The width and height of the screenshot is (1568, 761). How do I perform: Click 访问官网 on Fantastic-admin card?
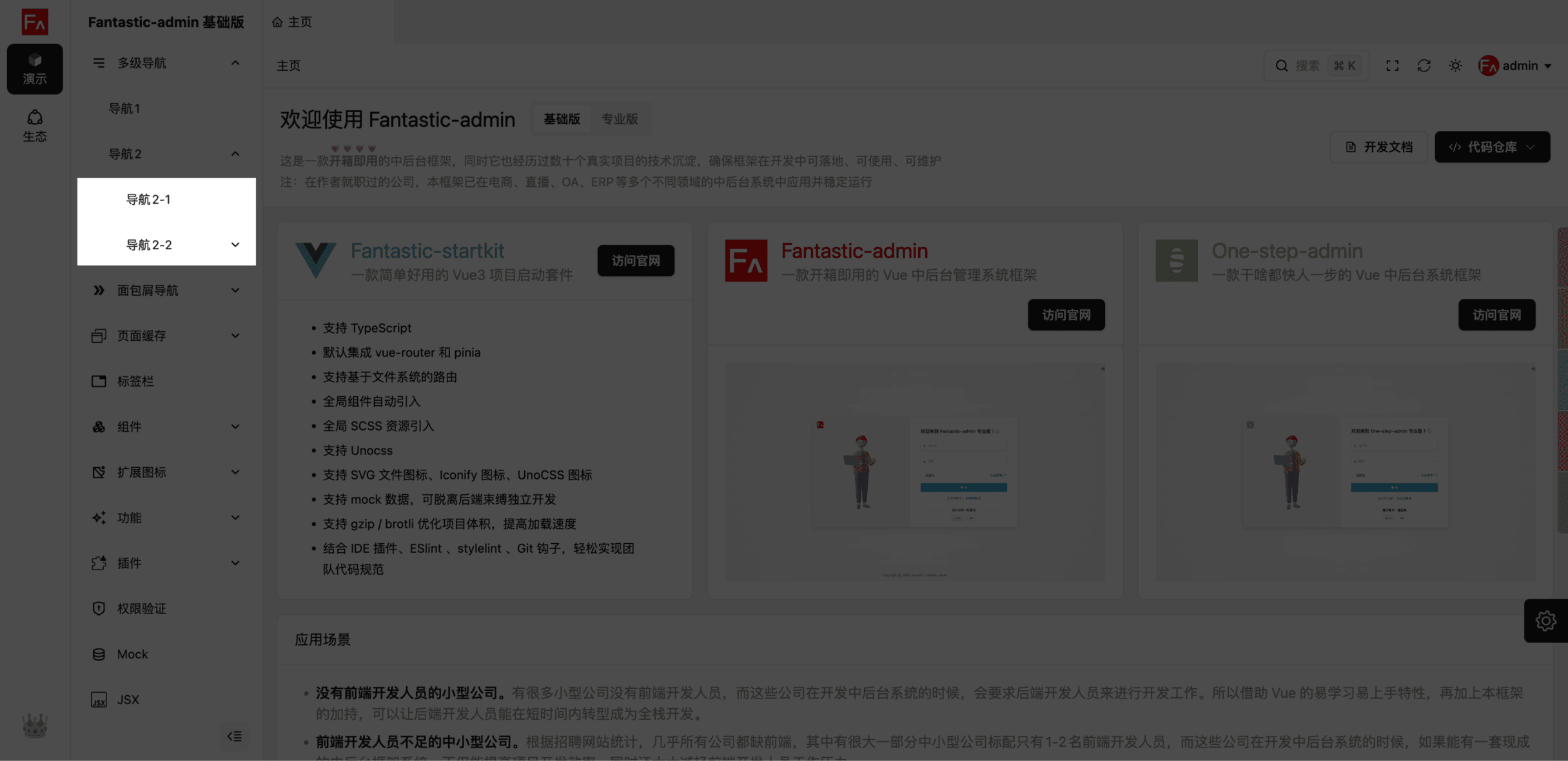coord(1066,315)
